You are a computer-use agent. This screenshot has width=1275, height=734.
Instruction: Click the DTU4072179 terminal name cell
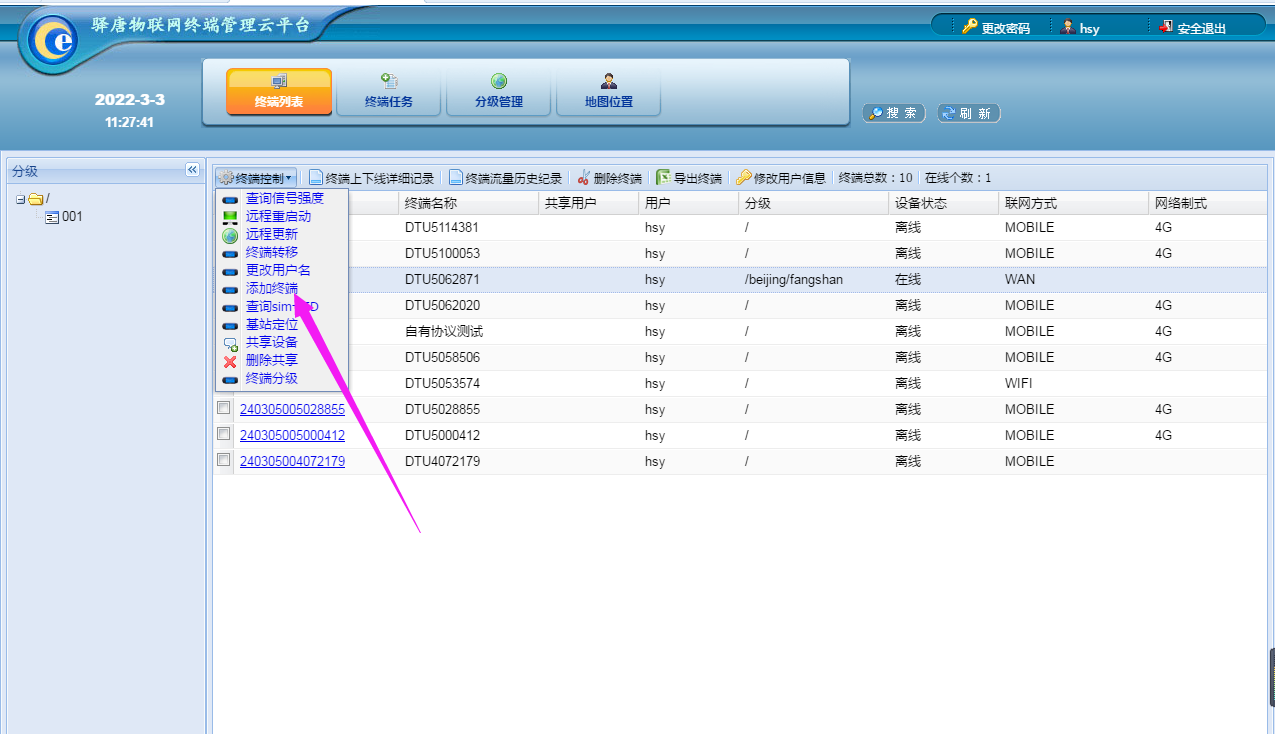click(442, 461)
